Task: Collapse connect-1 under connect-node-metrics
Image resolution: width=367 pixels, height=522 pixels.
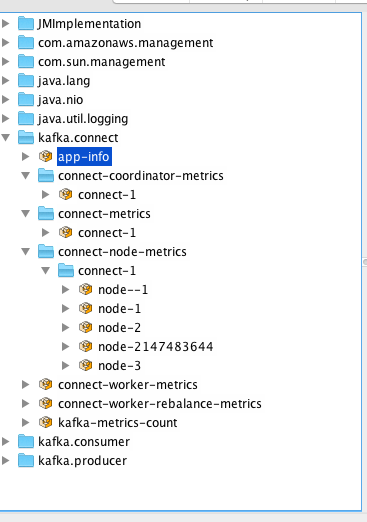Action: 46,270
